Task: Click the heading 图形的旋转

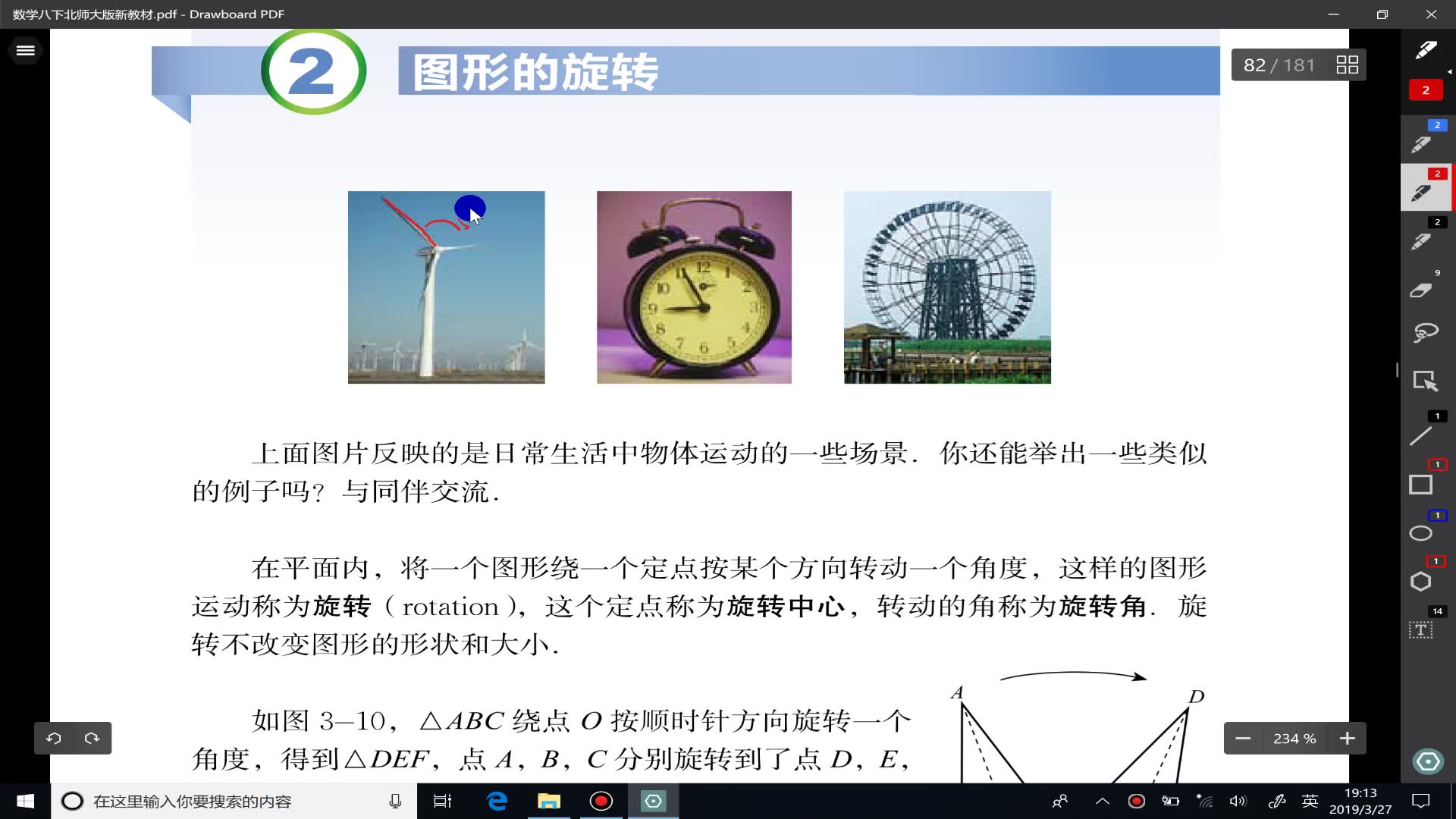Action: [x=535, y=72]
